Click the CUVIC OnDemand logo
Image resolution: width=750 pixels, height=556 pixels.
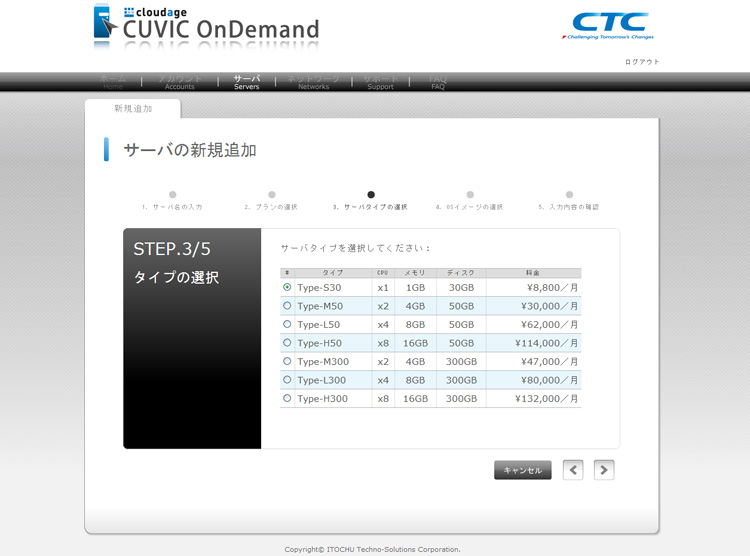tap(206, 24)
